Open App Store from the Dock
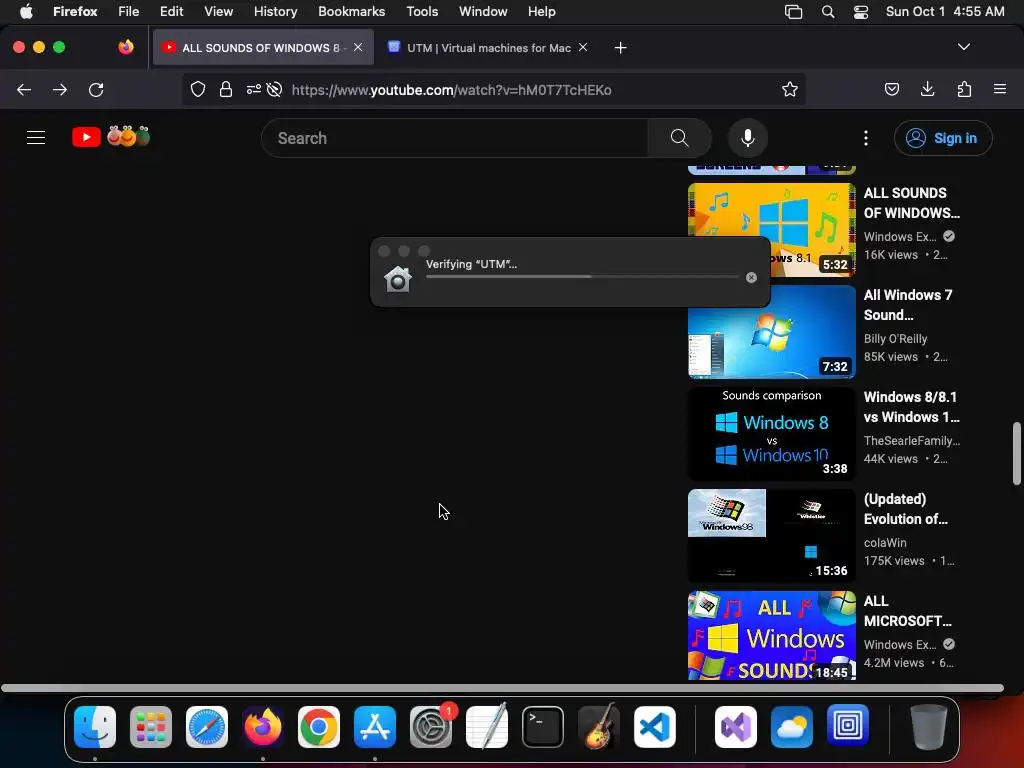This screenshot has width=1024, height=768. (x=375, y=727)
